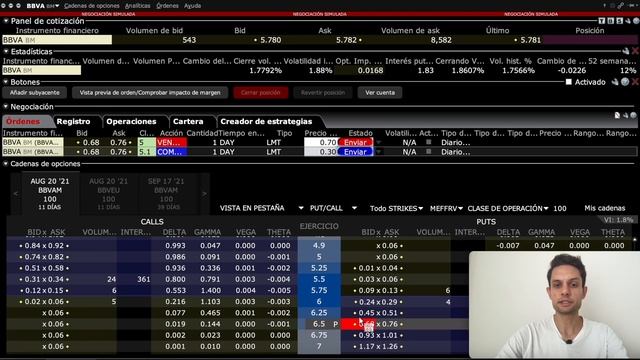Go to next expiry with right arrow

click(204, 193)
